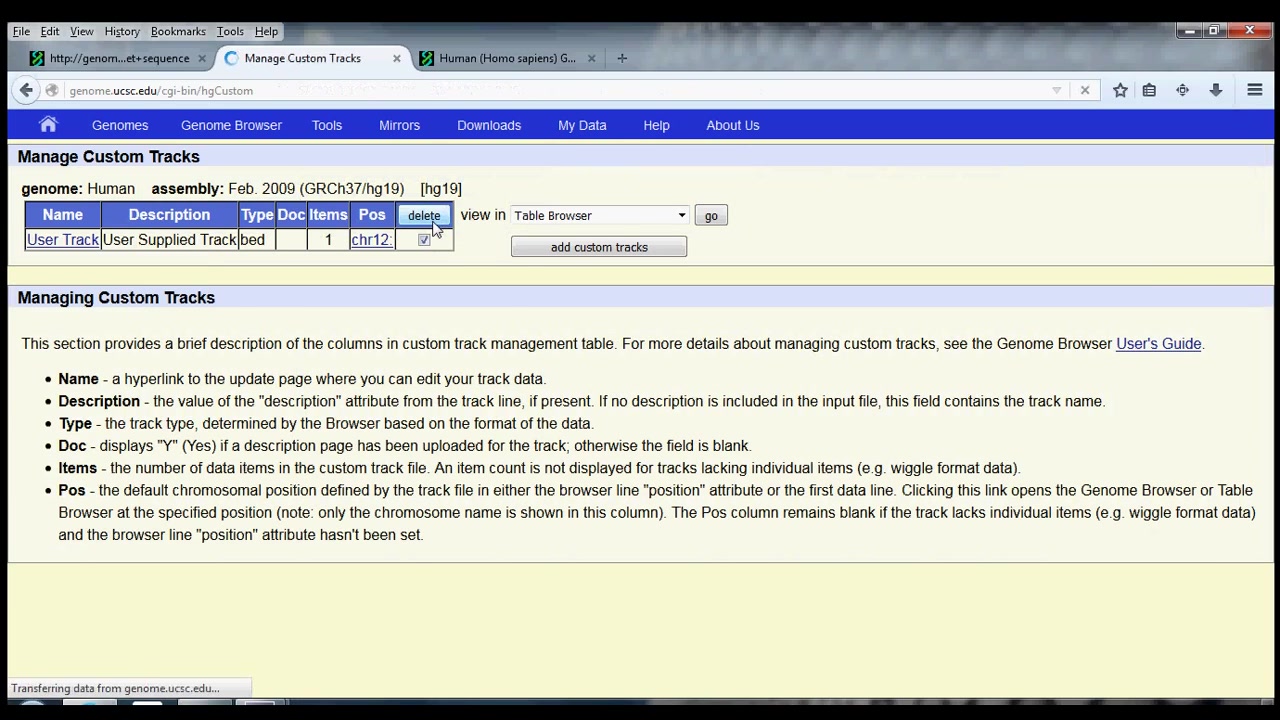Bookmark this page with star icon

click(x=1120, y=90)
